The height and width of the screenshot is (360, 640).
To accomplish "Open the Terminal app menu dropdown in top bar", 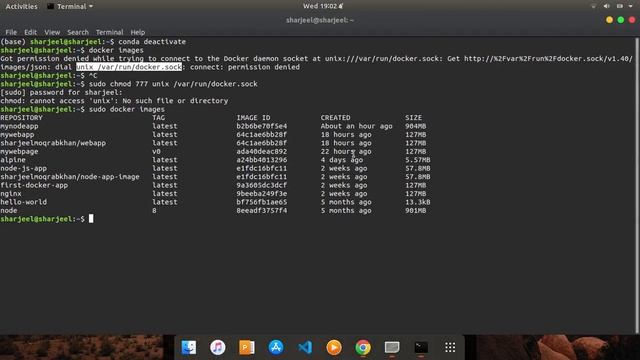I will pos(70,6).
